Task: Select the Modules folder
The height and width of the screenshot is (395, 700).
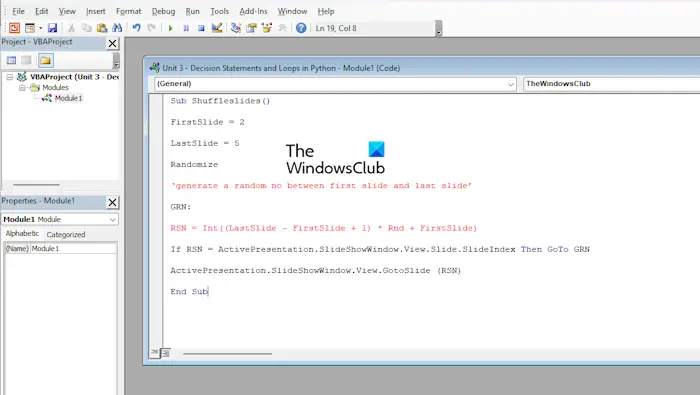Action: [x=55, y=87]
